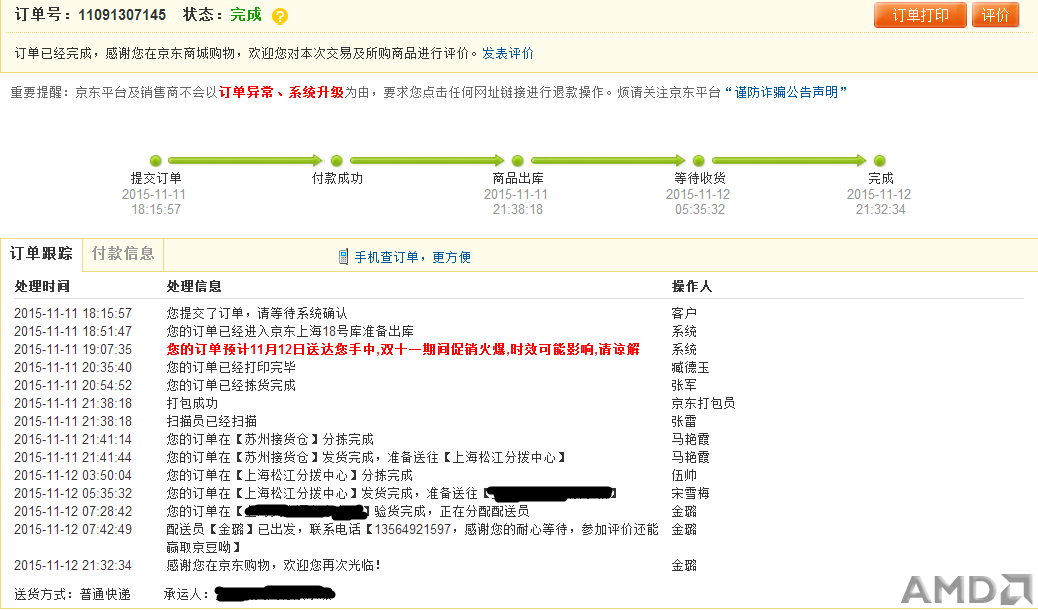Click the order status help question-mark icon
This screenshot has width=1038, height=610.
280,16
